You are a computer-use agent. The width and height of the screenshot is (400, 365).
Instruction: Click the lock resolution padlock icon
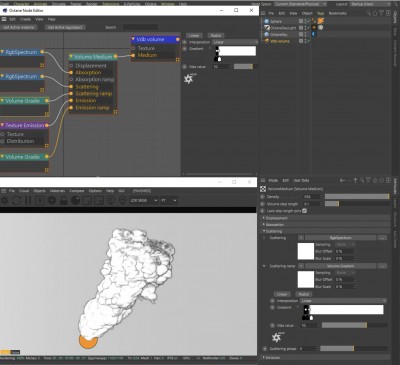click(64, 200)
